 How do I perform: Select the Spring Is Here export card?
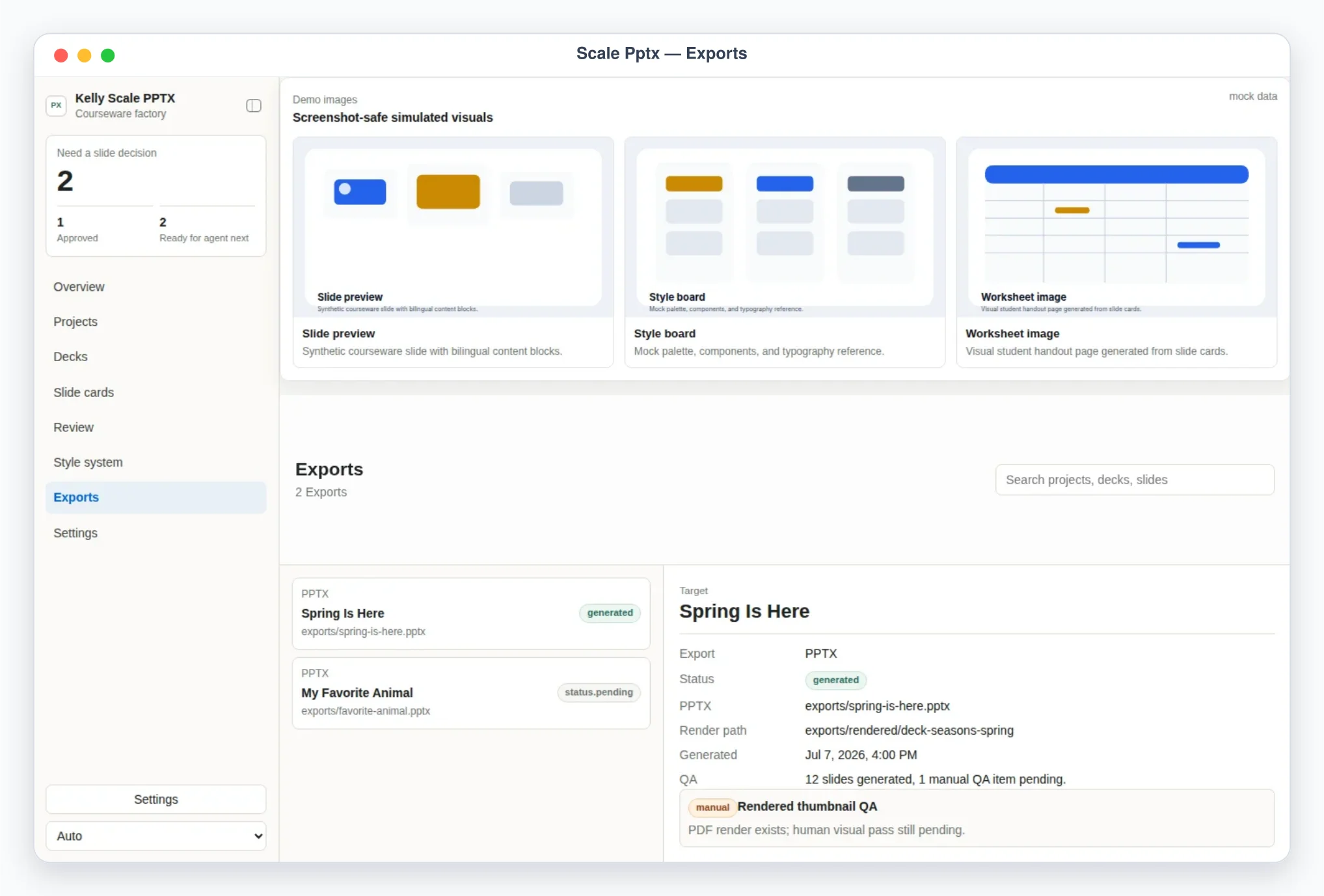point(471,614)
